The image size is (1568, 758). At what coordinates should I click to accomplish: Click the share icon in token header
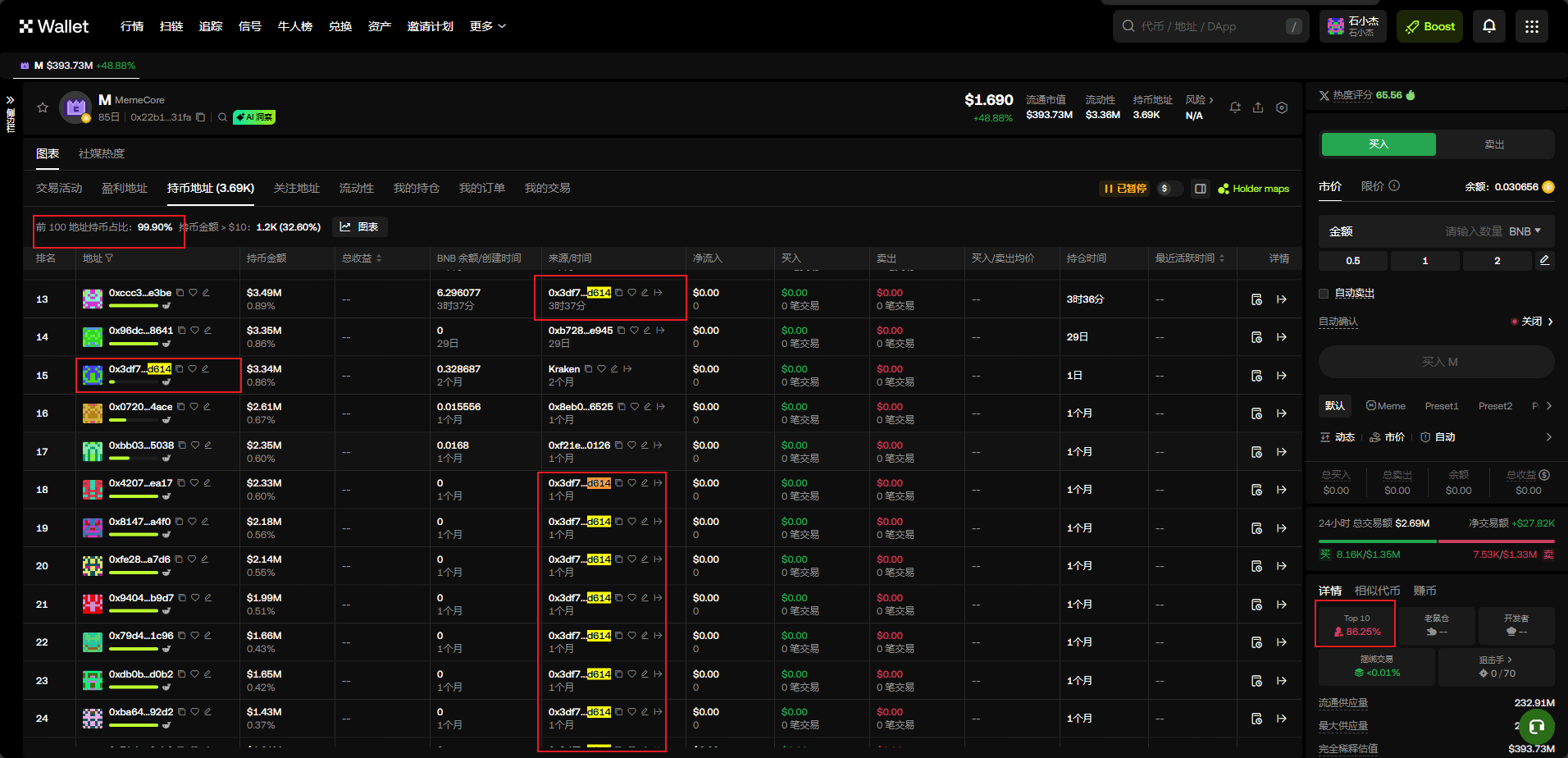tap(1258, 107)
